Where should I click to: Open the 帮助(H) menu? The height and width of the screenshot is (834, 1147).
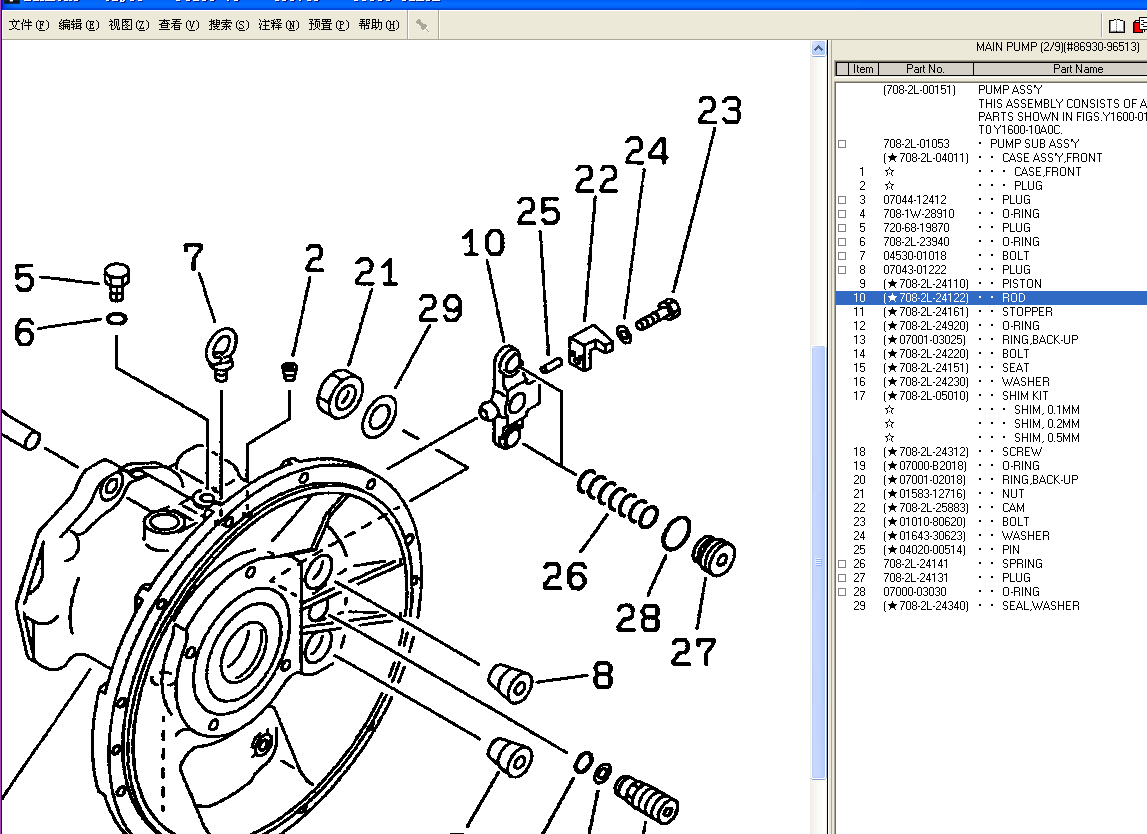379,25
